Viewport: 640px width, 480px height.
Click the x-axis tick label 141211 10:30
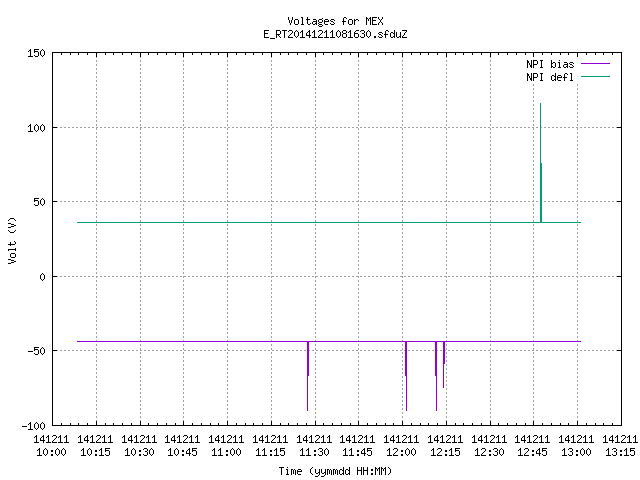tap(139, 446)
